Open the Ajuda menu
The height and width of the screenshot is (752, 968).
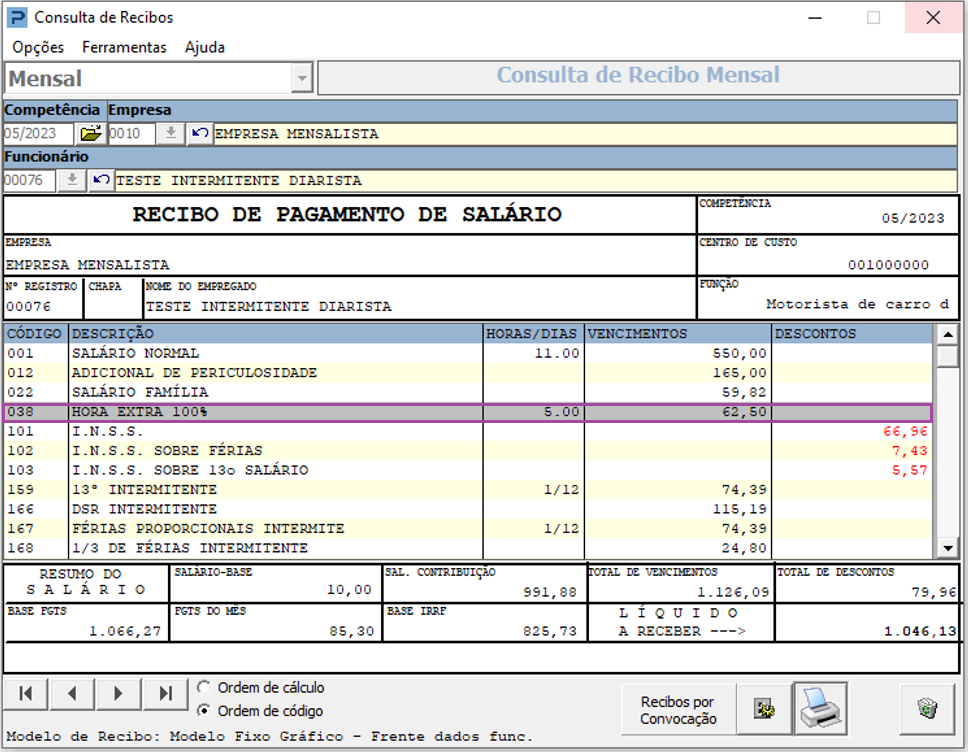205,48
